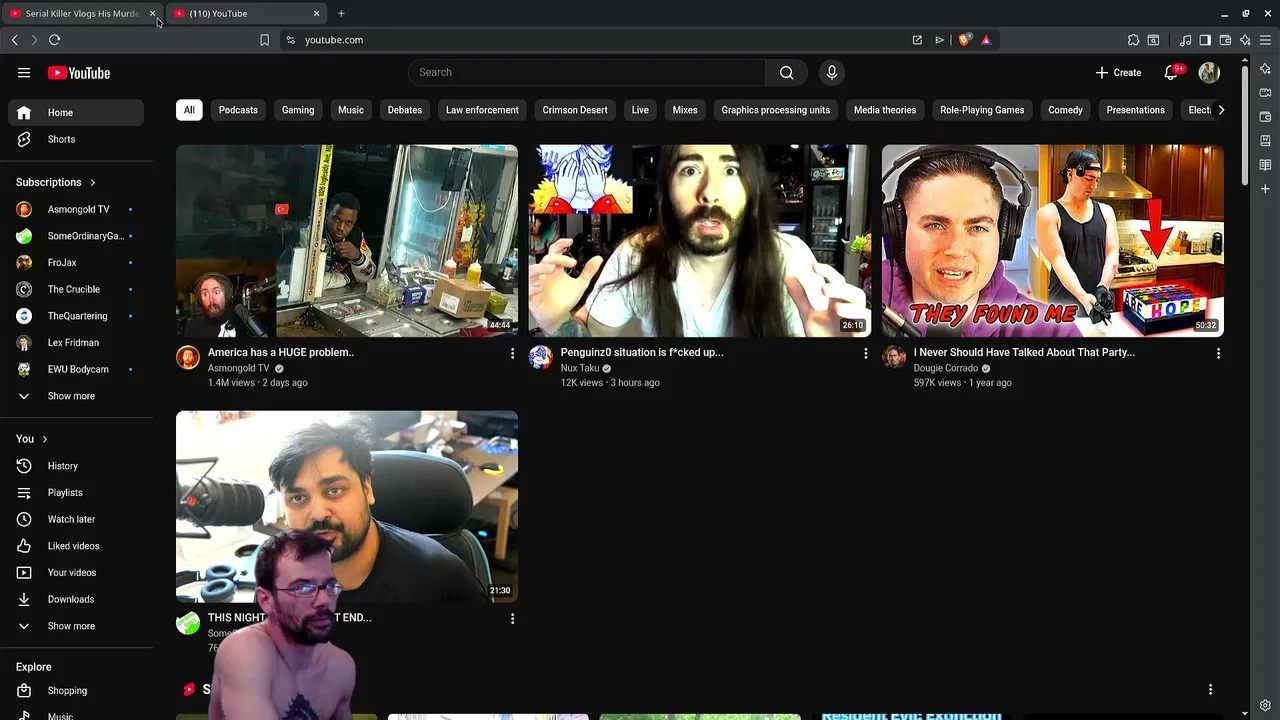The image size is (1280, 720).
Task: Open a new browser tab
Action: point(341,13)
